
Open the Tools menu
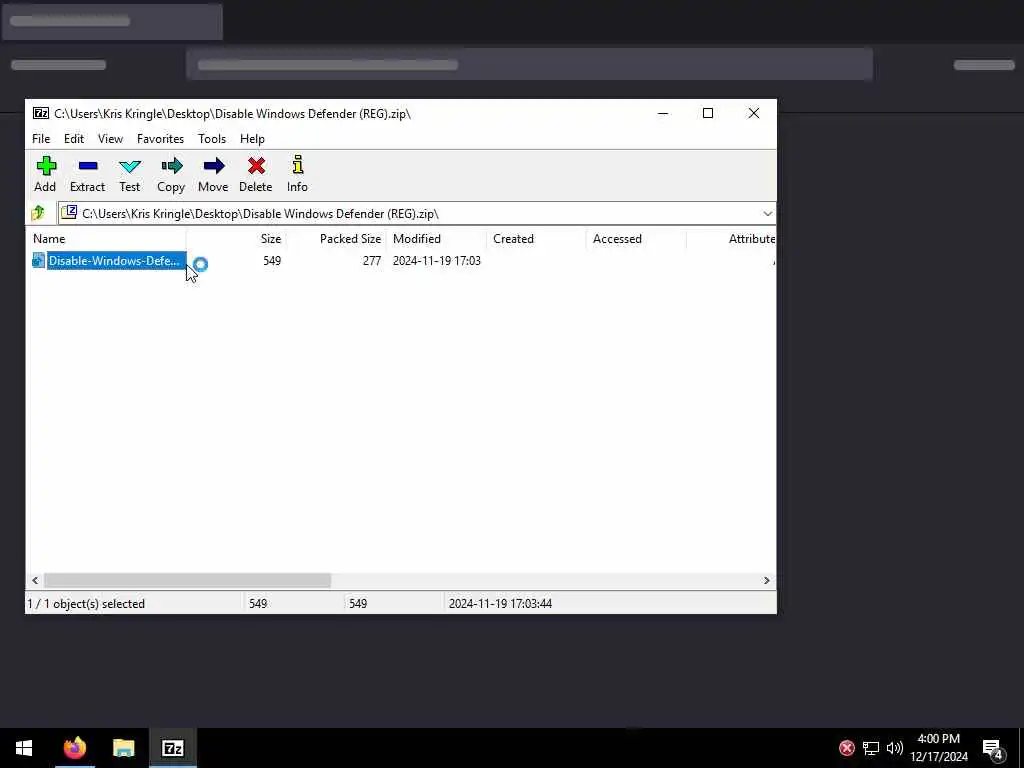click(212, 138)
